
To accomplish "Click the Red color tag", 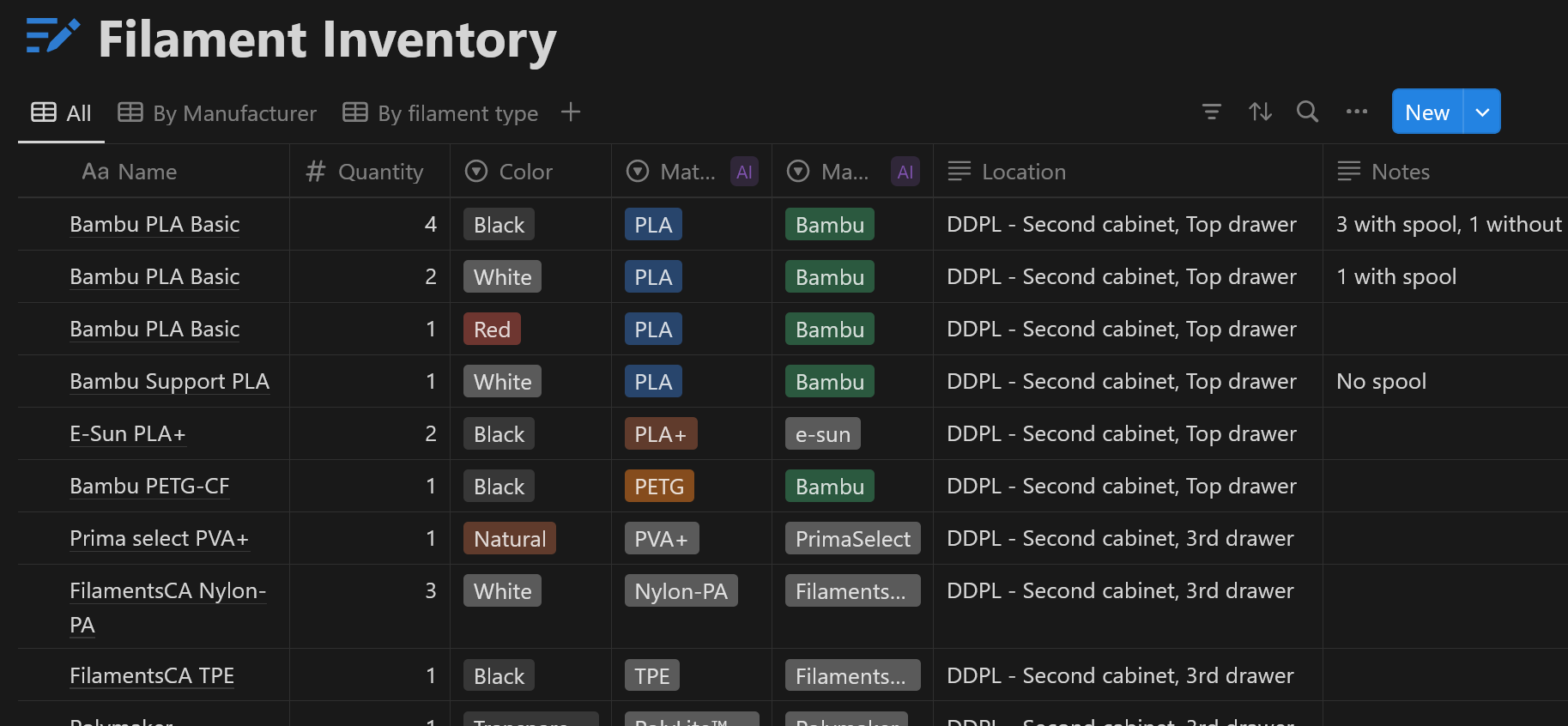I will pyautogui.click(x=492, y=329).
